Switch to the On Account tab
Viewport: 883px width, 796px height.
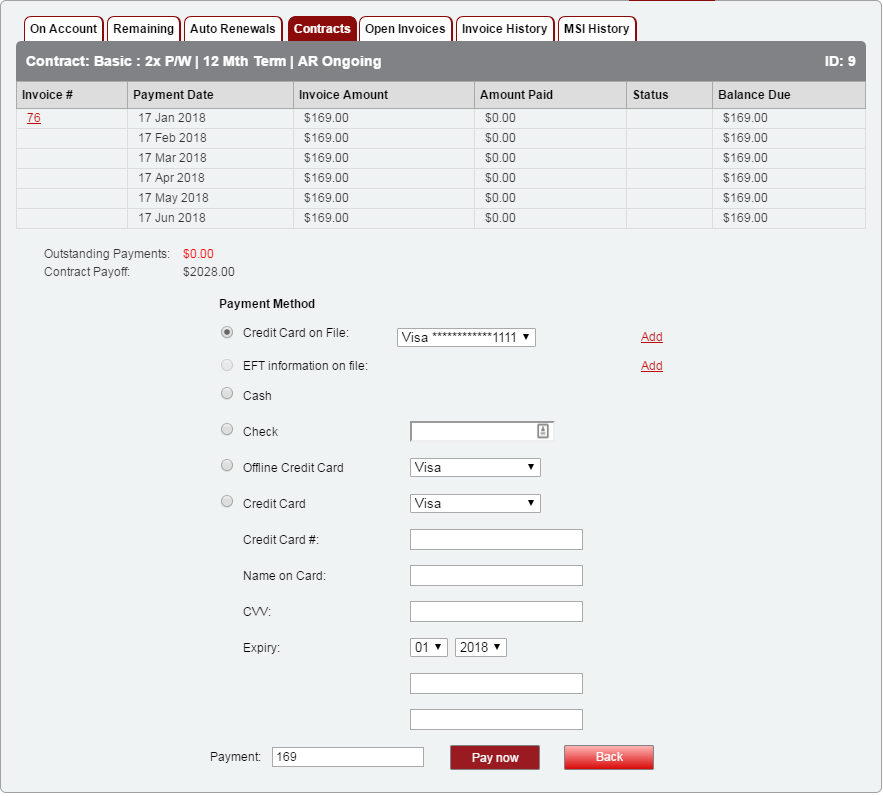coord(63,29)
